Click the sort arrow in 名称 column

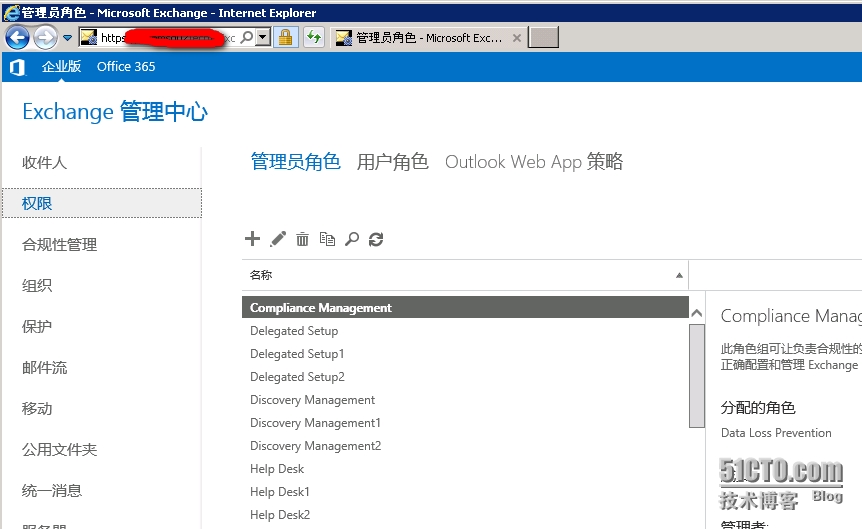pos(679,275)
